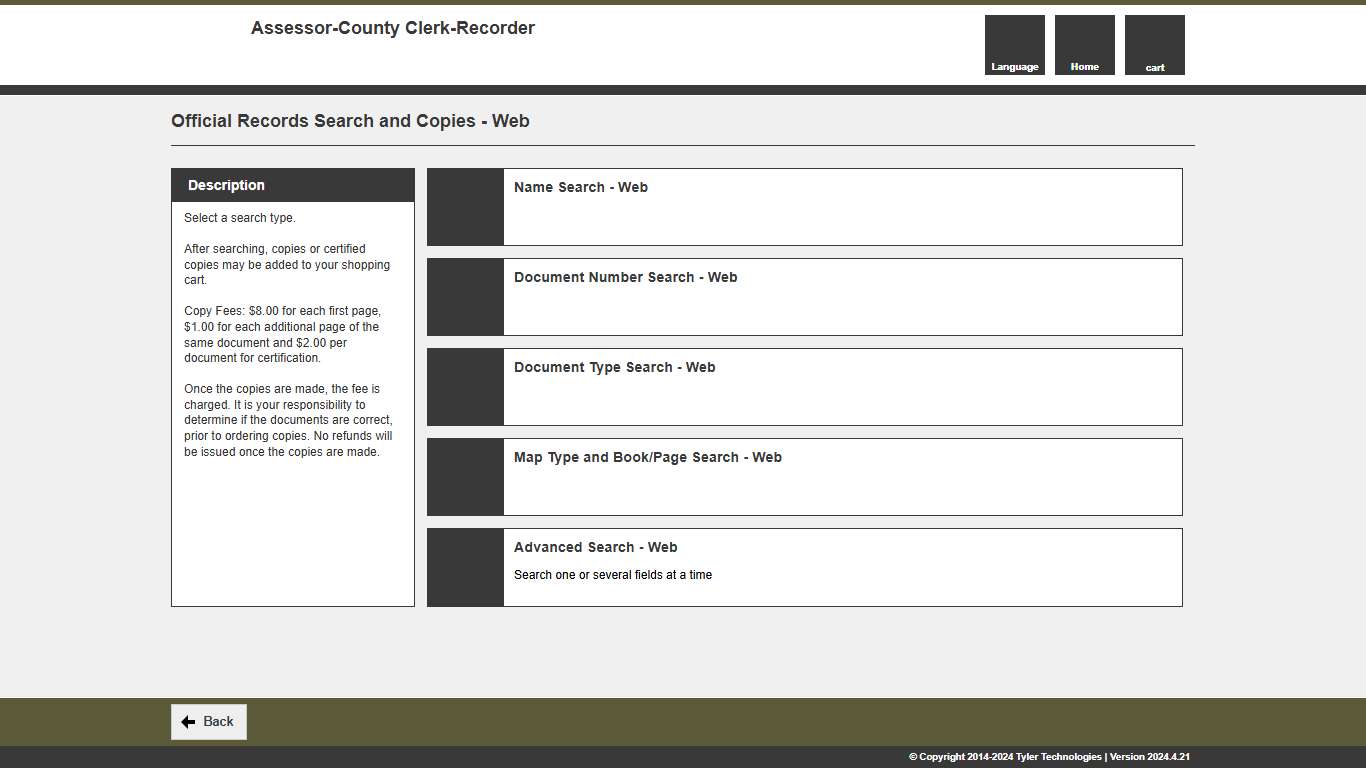Click the dark icon square beside Document Number Search
The image size is (1366, 768).
(x=465, y=297)
